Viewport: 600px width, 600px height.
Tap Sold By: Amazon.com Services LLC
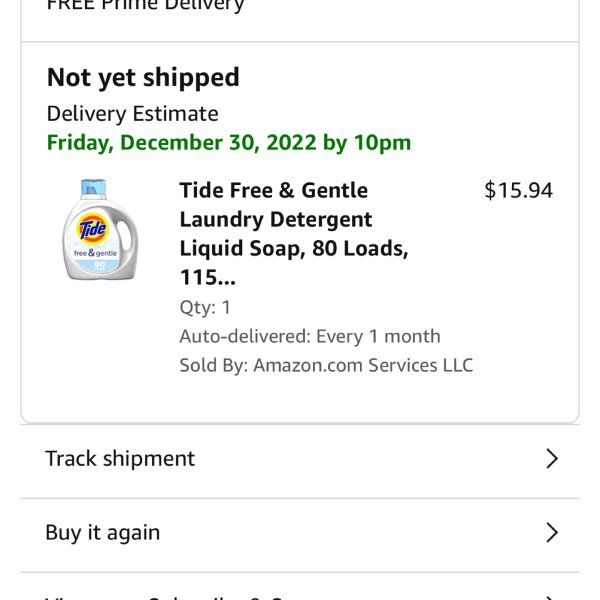point(326,365)
